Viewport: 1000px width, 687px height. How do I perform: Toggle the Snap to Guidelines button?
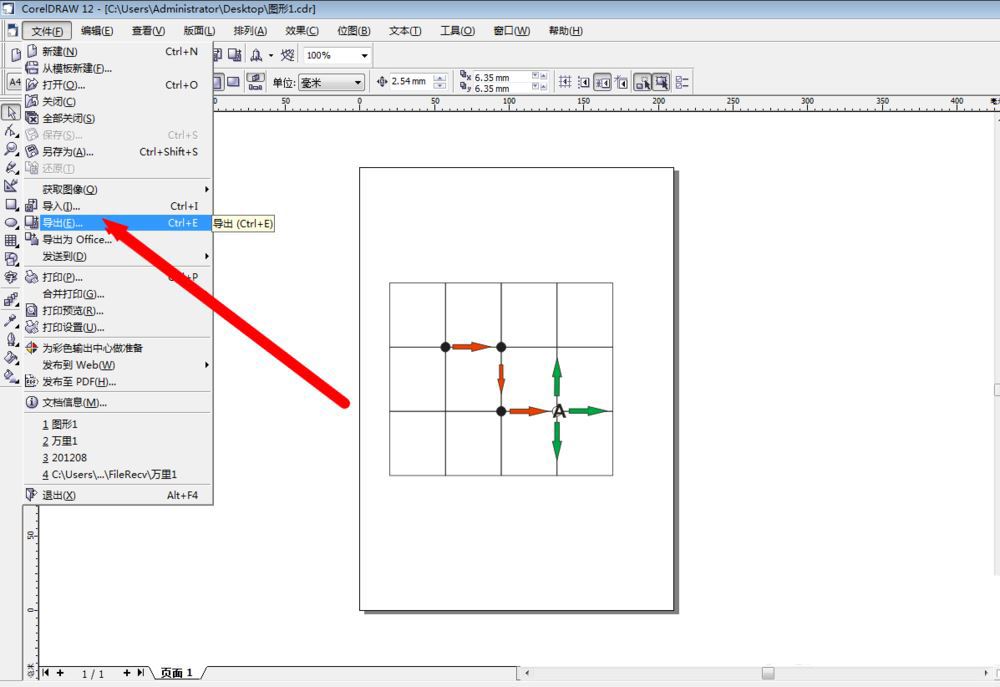click(583, 82)
